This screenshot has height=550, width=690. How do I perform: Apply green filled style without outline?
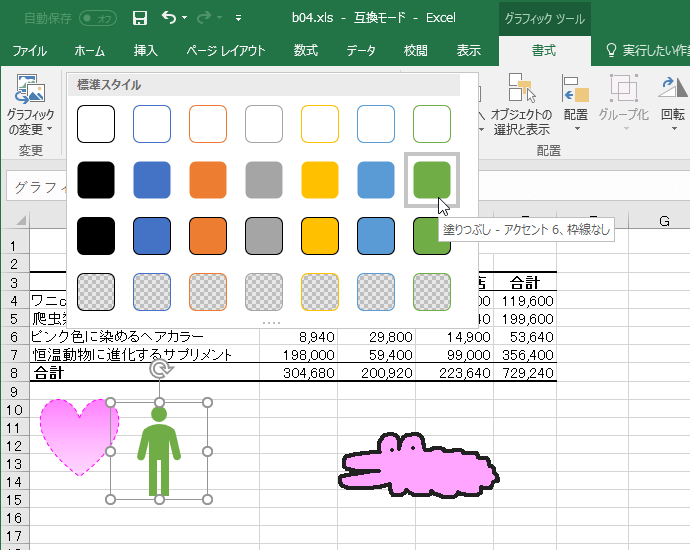tap(432, 180)
